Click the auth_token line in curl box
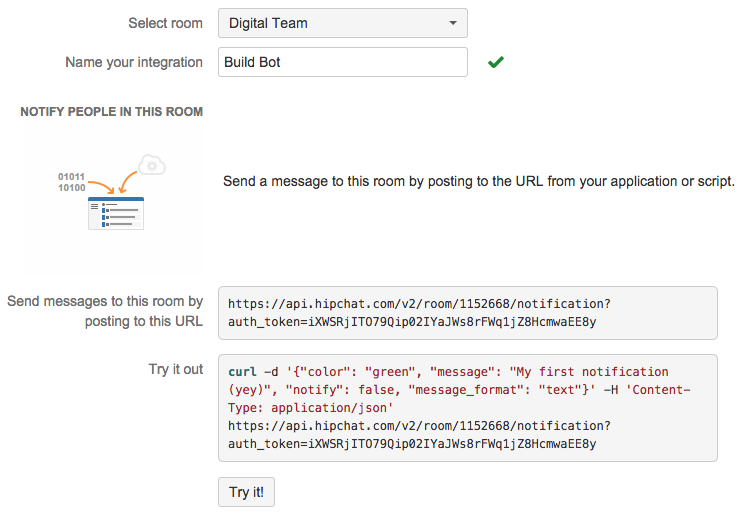The height and width of the screenshot is (517, 751). [412, 444]
